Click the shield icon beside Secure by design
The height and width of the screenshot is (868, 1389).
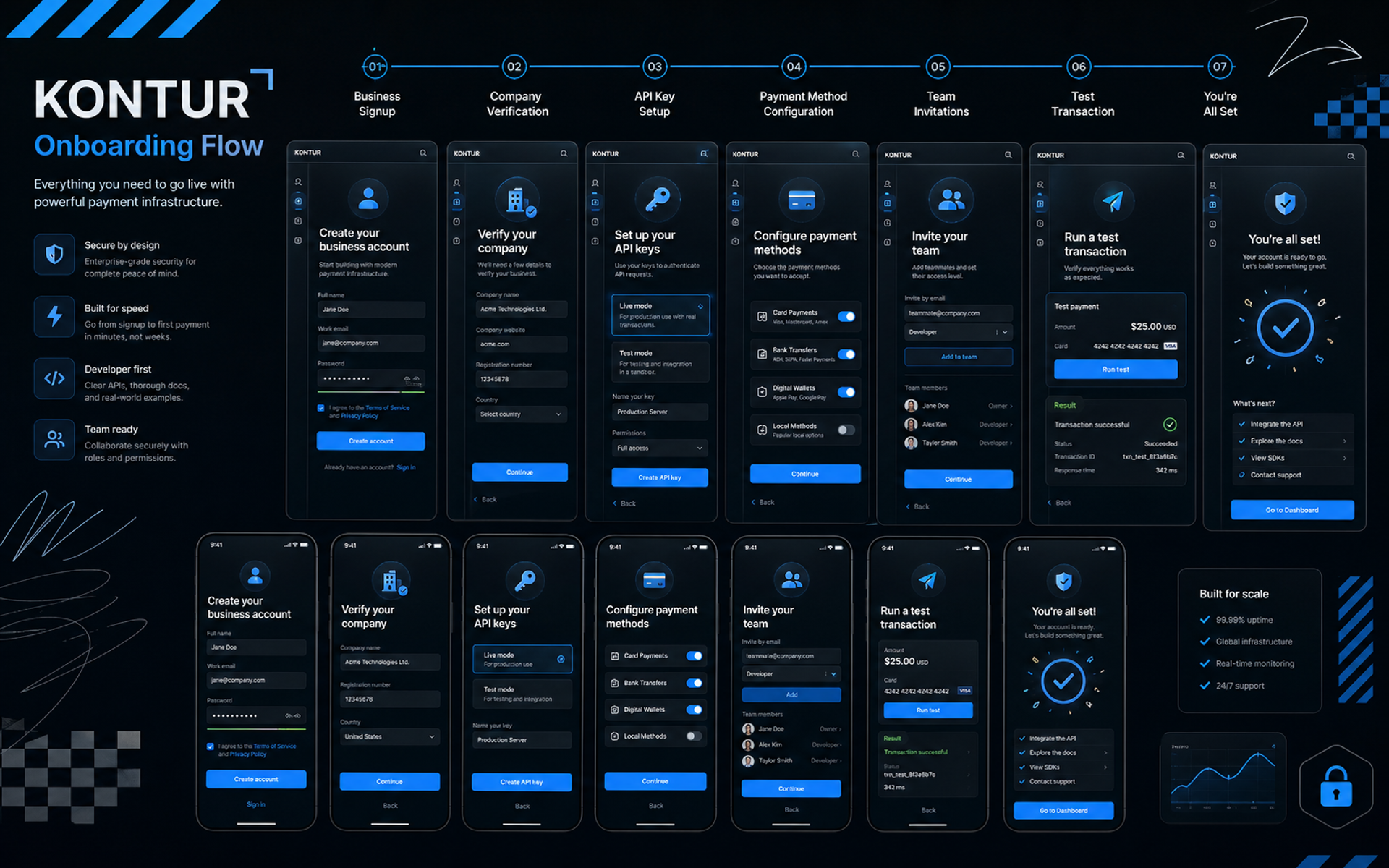click(x=54, y=255)
